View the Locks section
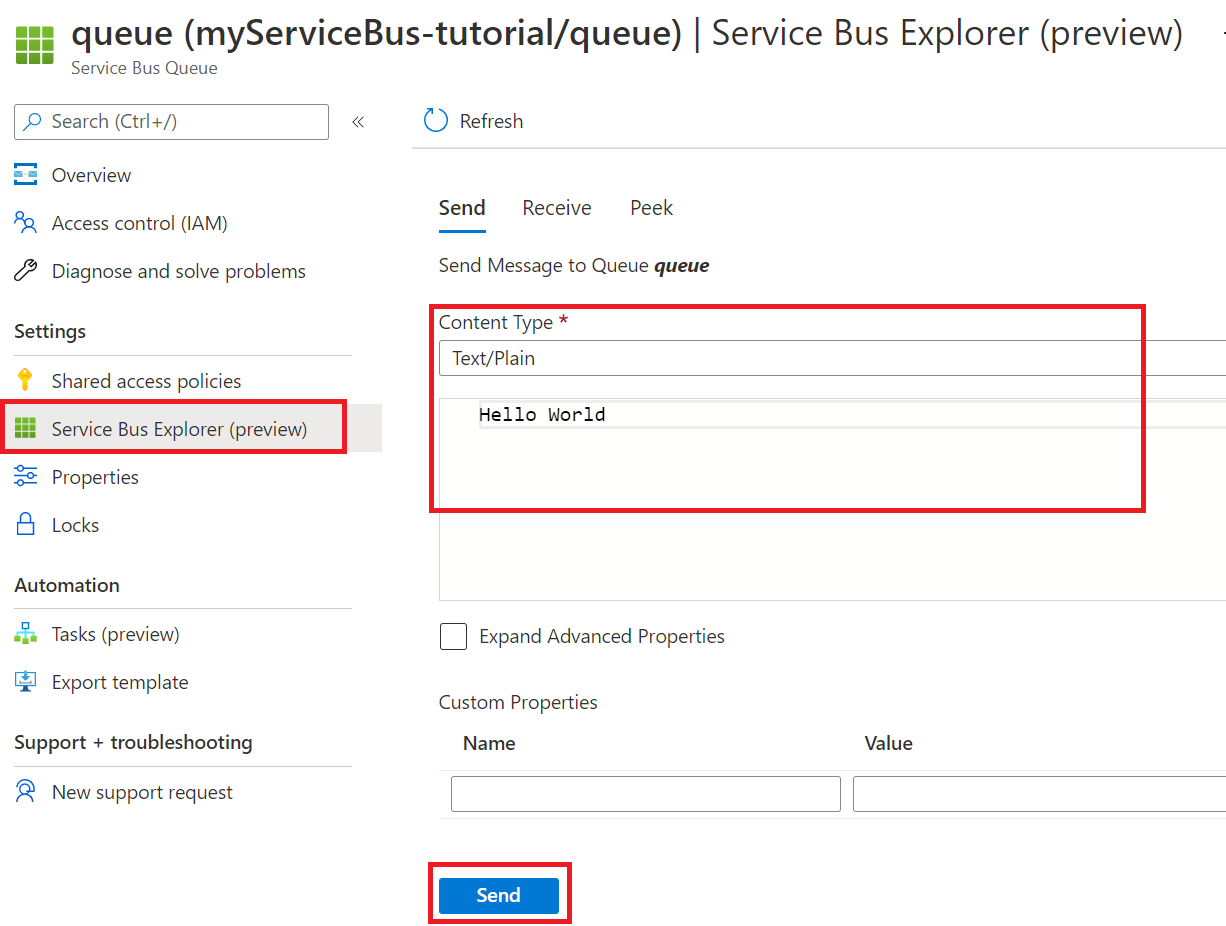 [x=74, y=524]
